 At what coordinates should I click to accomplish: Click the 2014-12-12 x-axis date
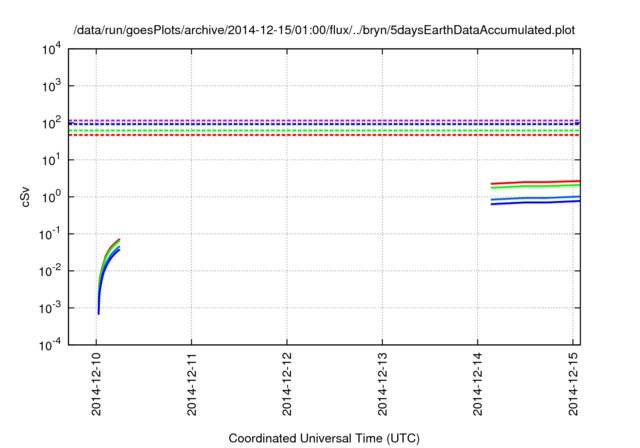pyautogui.click(x=287, y=384)
